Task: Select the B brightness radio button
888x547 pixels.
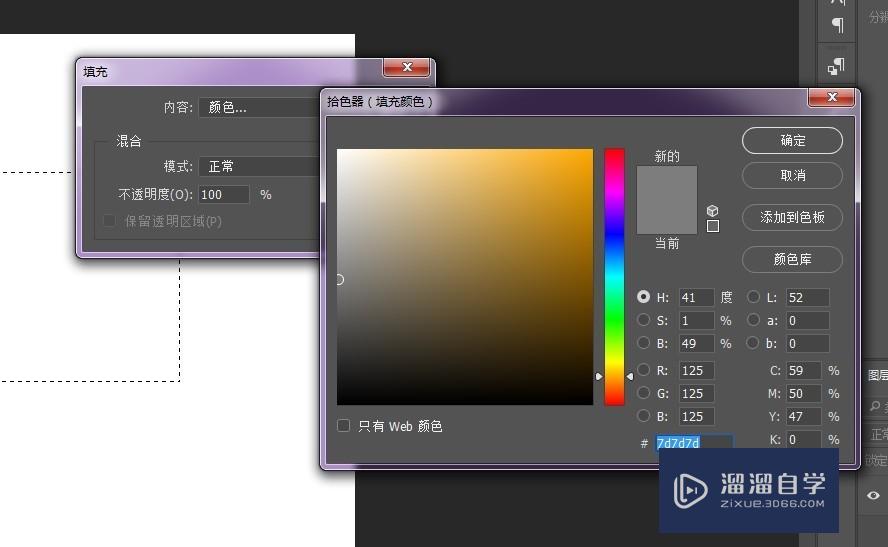Action: pos(643,343)
